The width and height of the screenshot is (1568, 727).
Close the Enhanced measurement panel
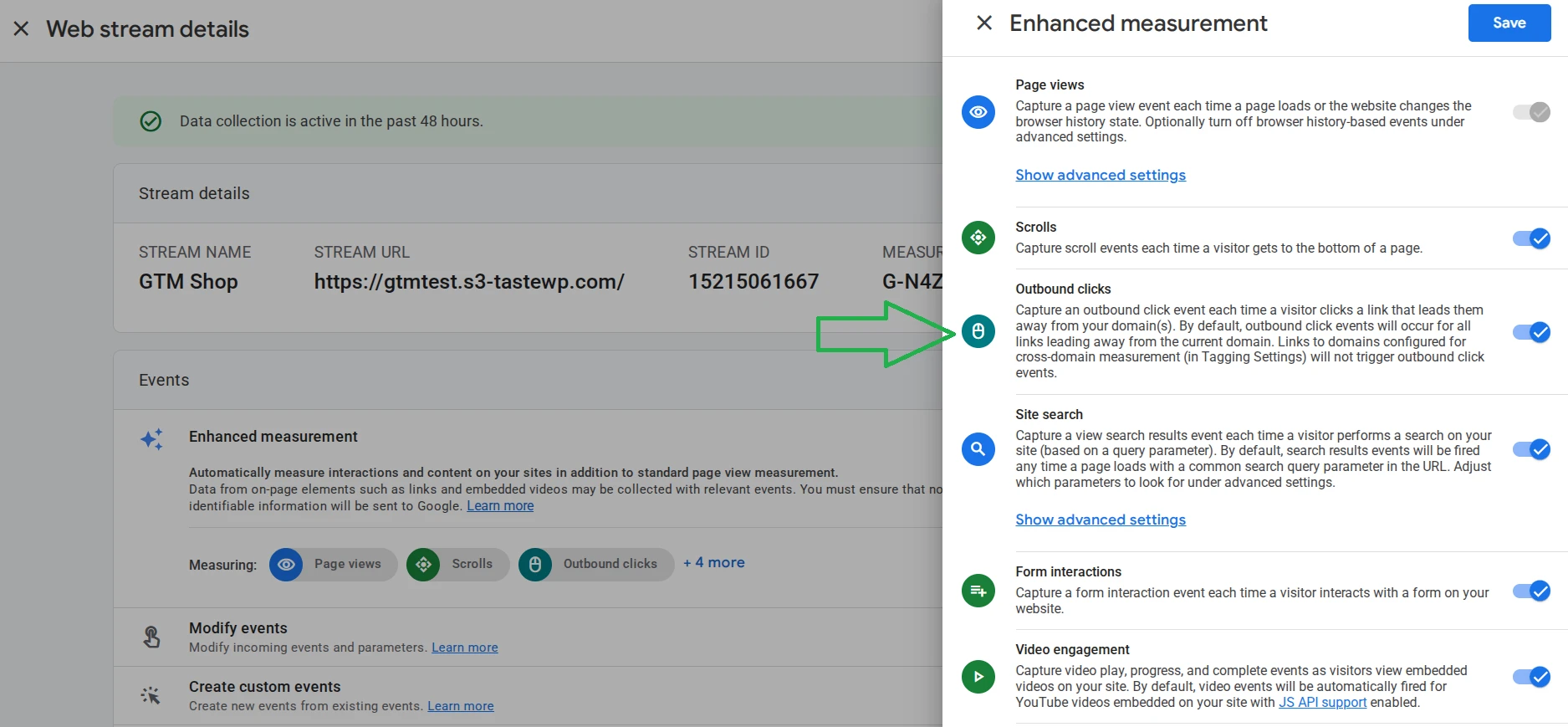pos(984,23)
